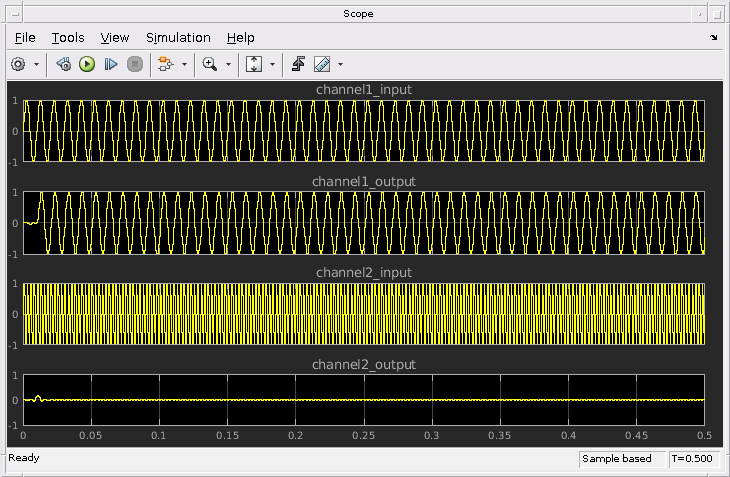Click the channel2_output plot area
This screenshot has width=730, height=477.
coord(363,400)
